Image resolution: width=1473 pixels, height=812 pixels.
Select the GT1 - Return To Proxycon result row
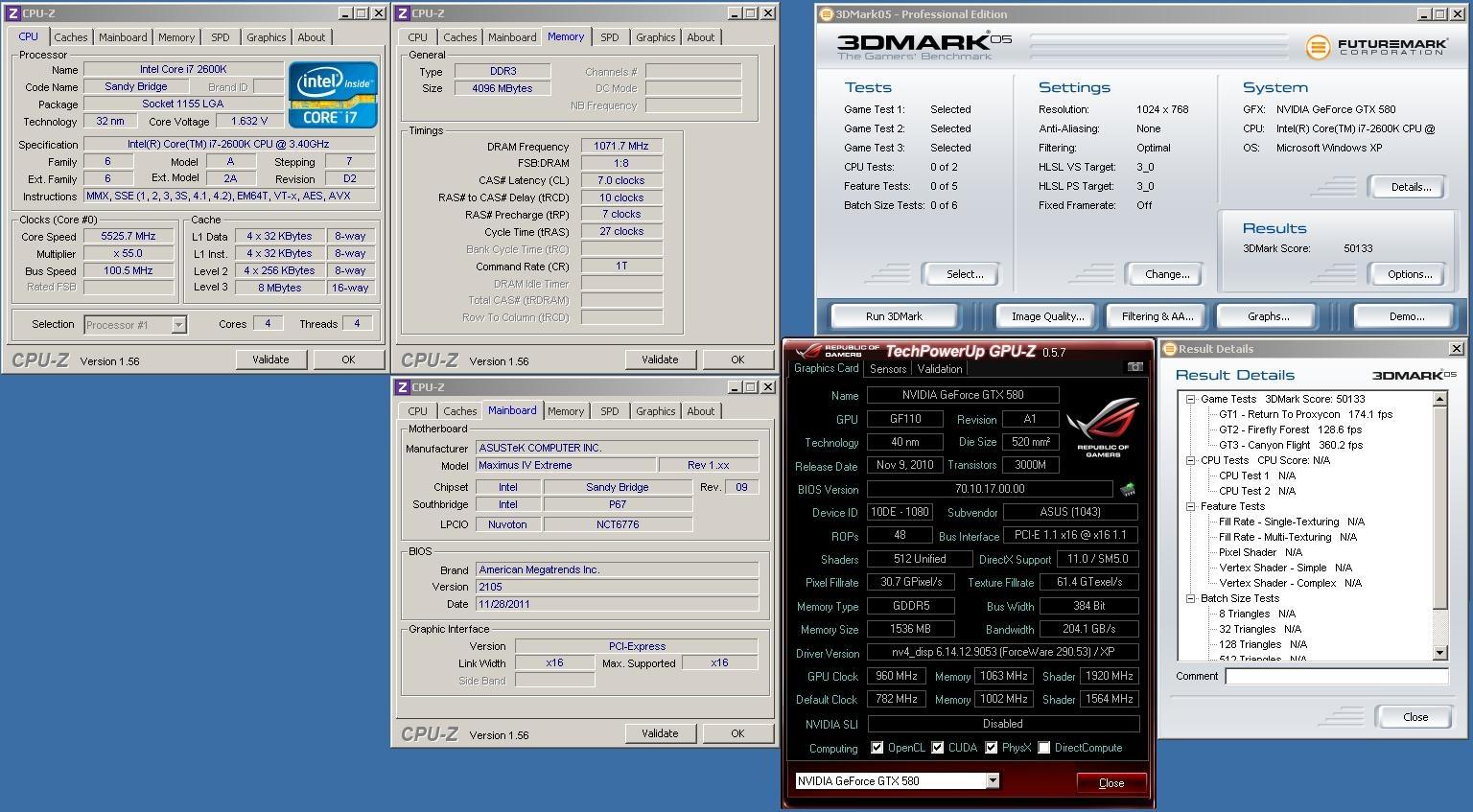(1305, 414)
